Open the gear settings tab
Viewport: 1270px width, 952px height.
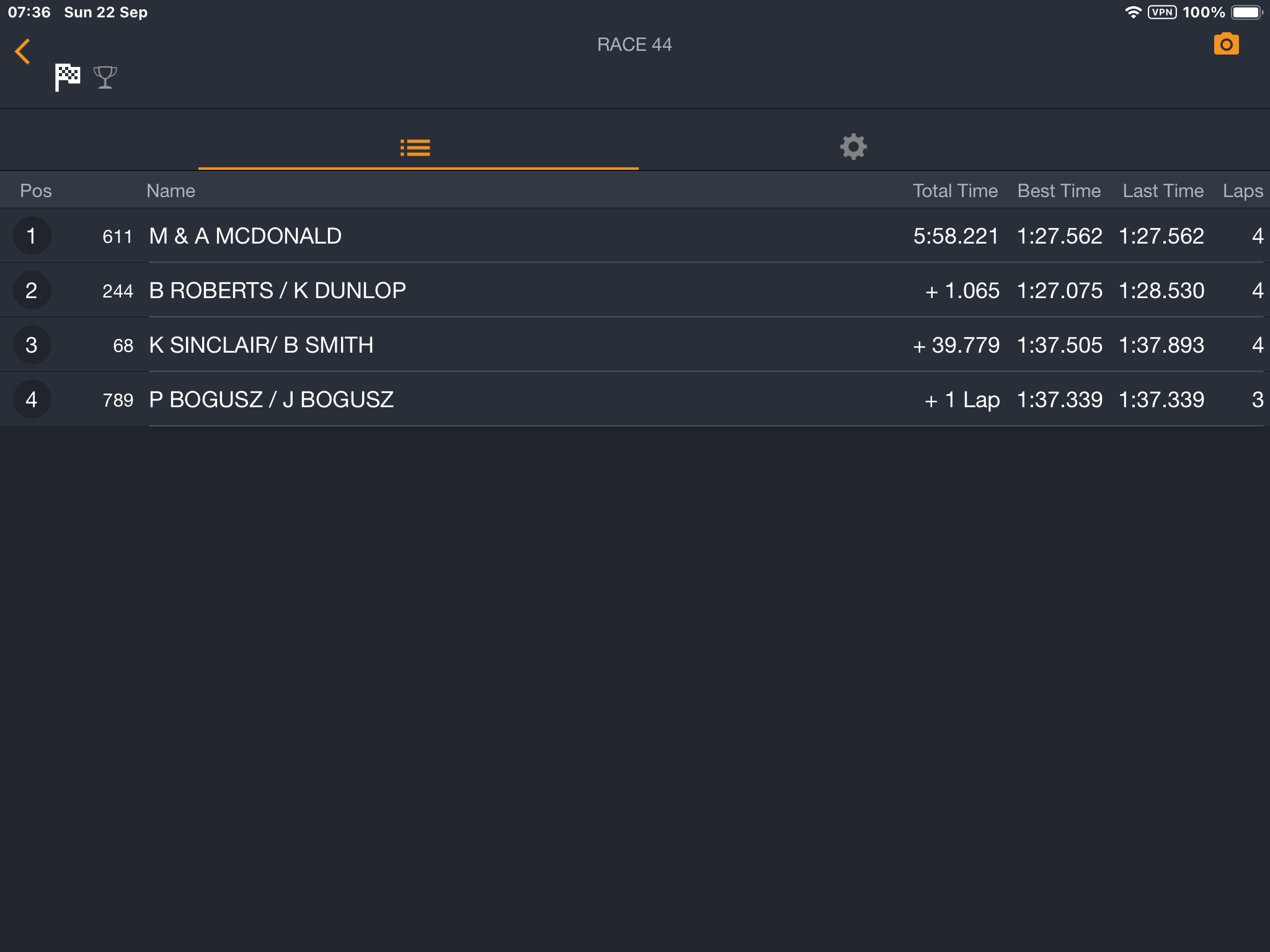pyautogui.click(x=853, y=147)
